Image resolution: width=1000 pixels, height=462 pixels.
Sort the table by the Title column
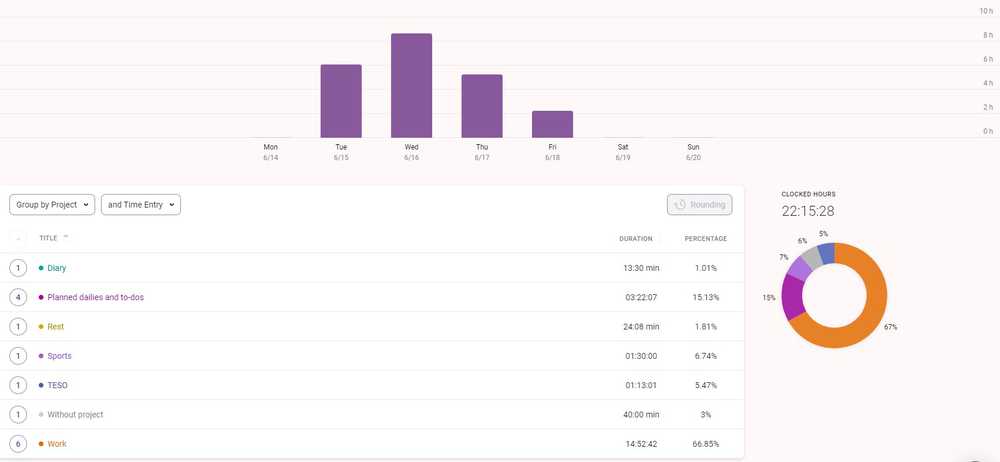coord(48,238)
